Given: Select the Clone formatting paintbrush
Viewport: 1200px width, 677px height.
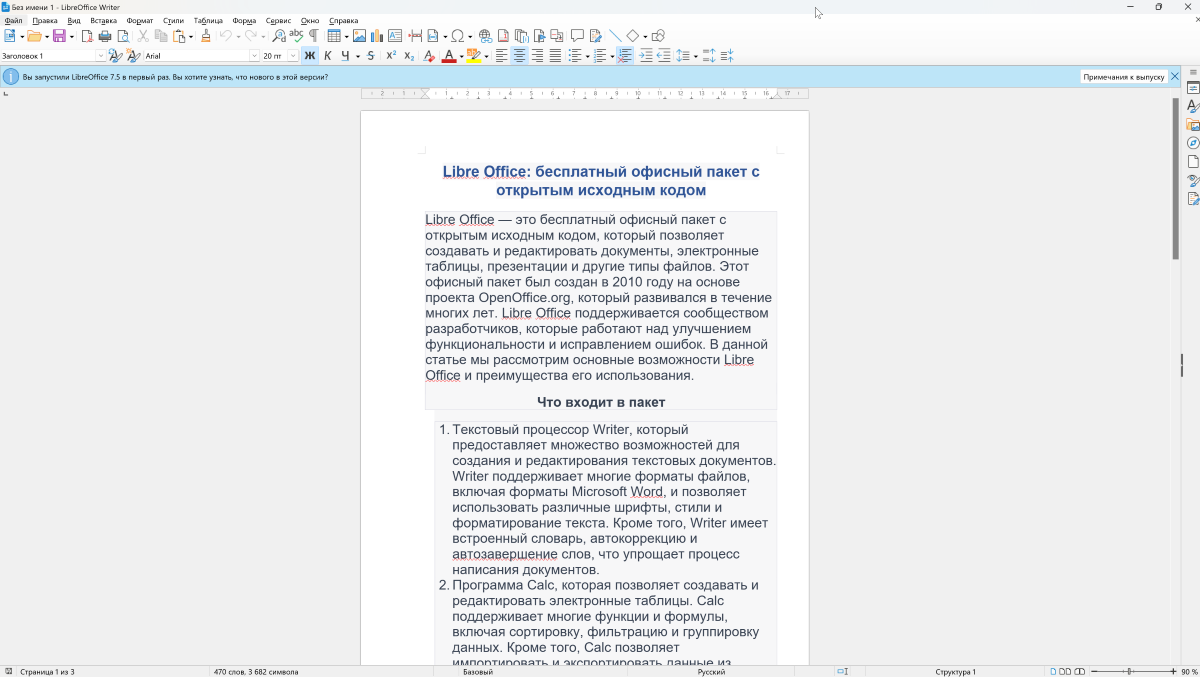Looking at the screenshot, I should pyautogui.click(x=206, y=36).
